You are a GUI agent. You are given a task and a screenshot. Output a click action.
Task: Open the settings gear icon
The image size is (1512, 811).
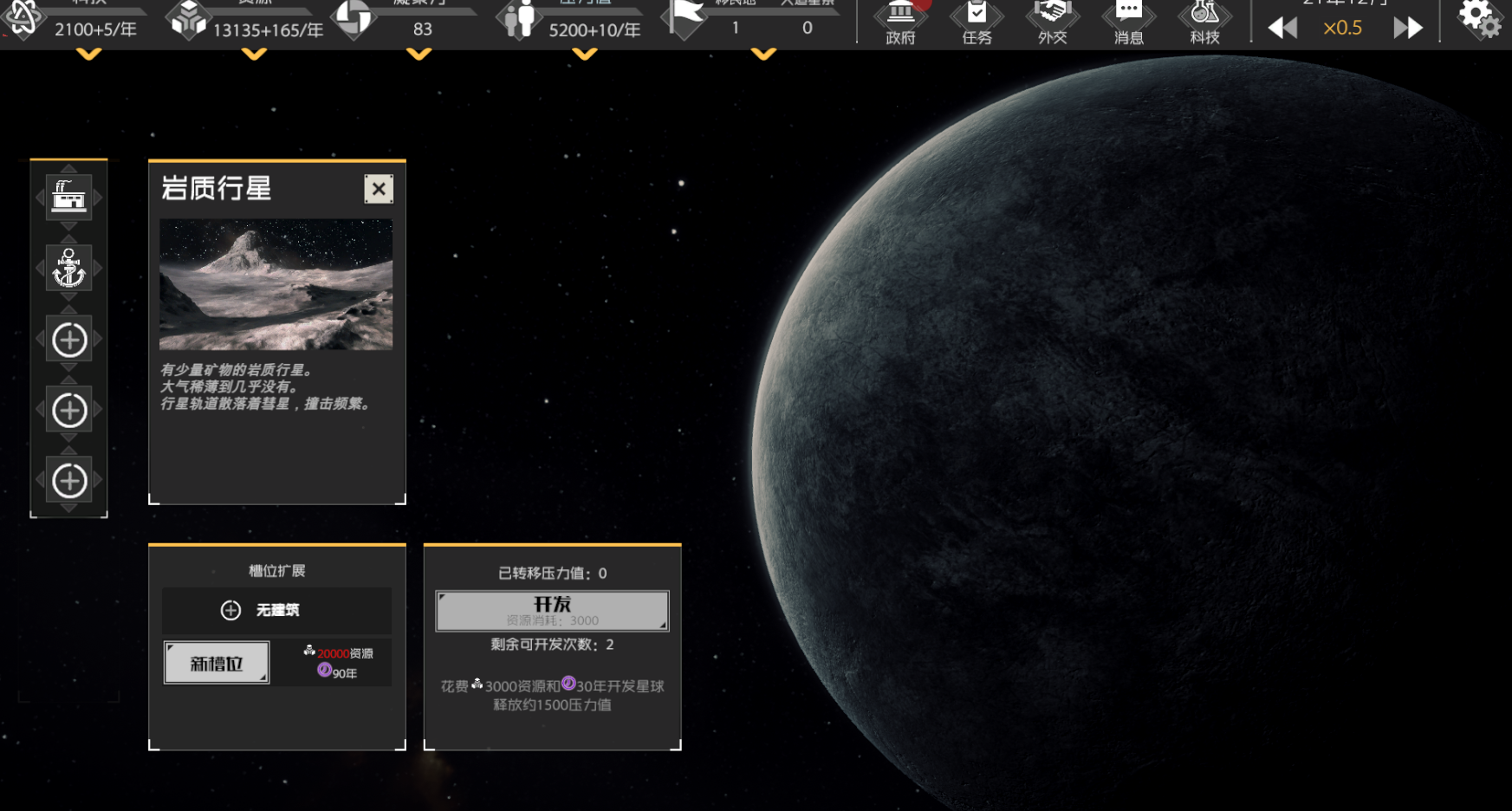tap(1478, 19)
